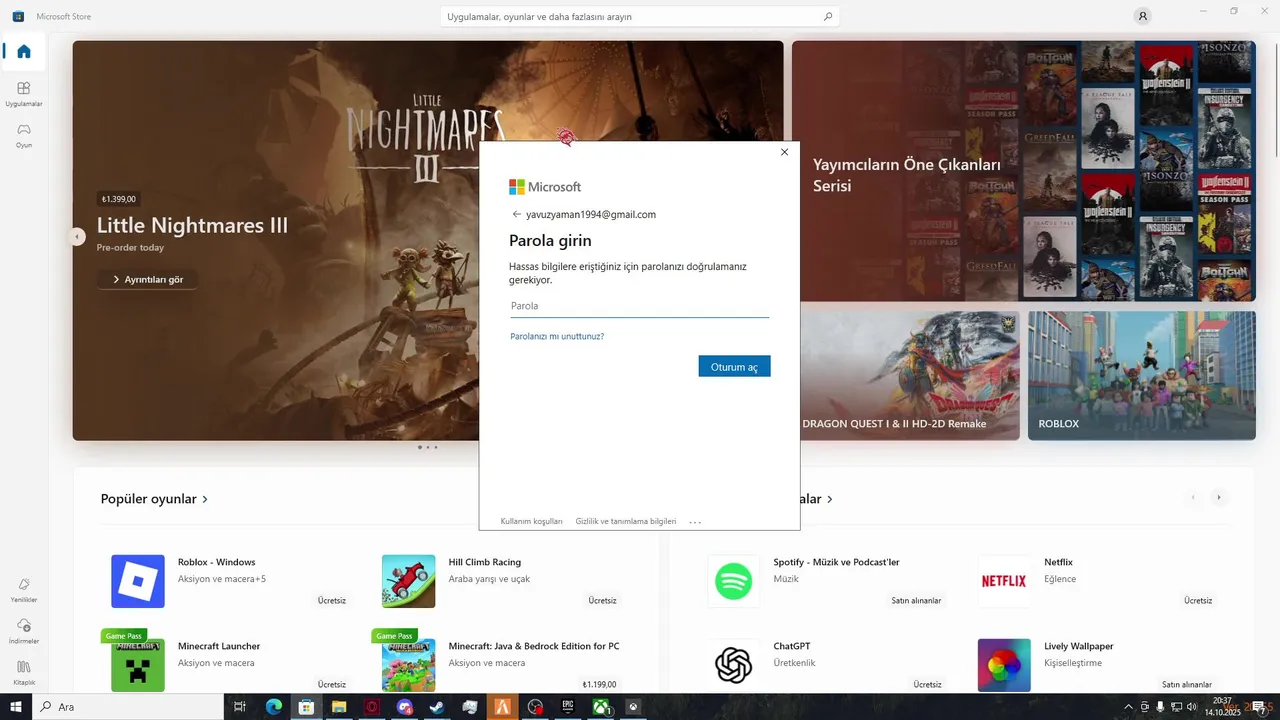Open the Uygulamalar section in the sidebar

23,94
